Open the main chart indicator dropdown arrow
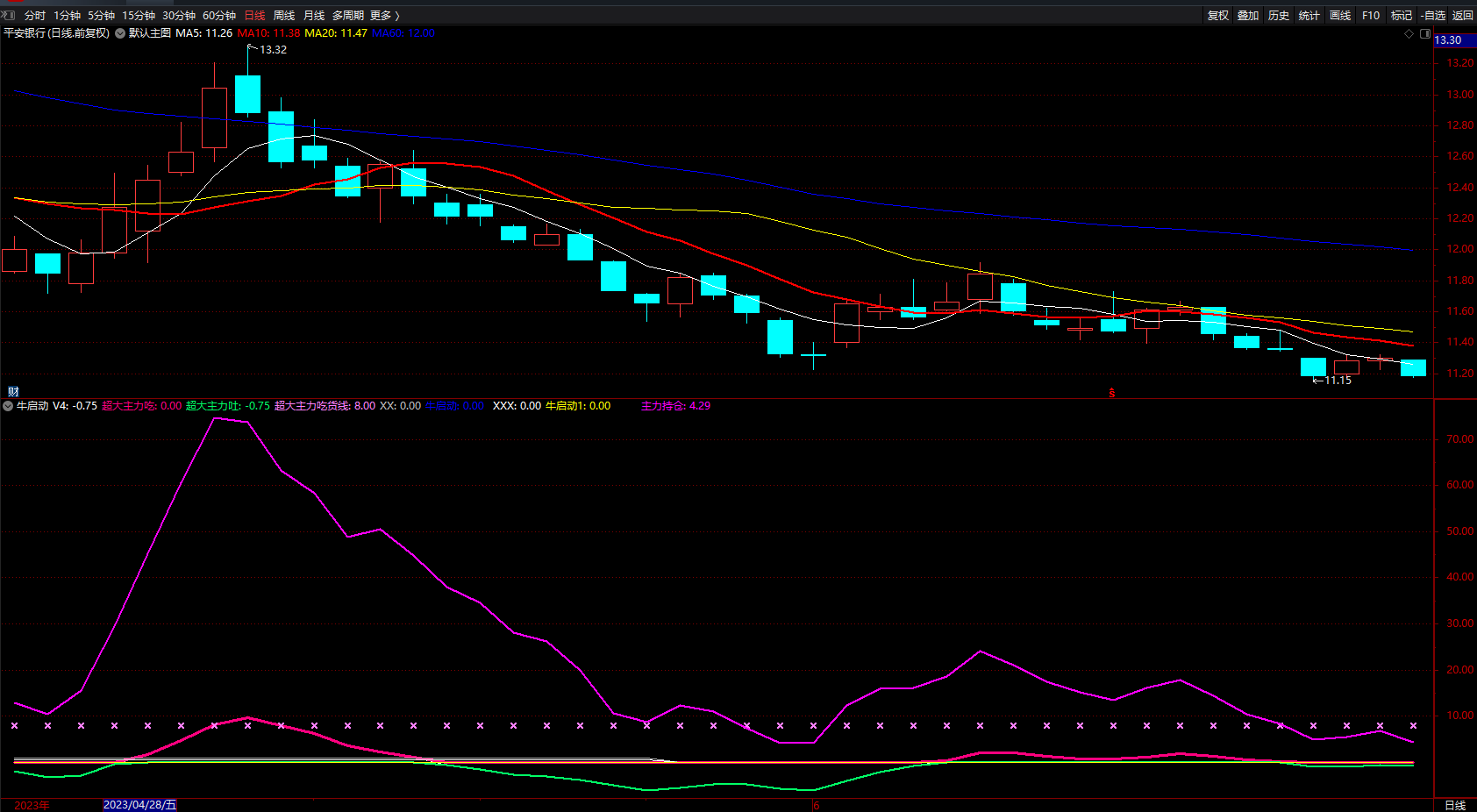The width and height of the screenshot is (1477, 812). coord(120,33)
